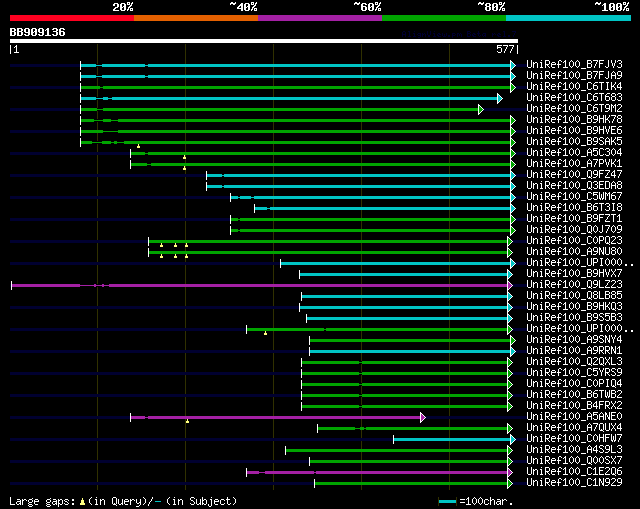Click the yellow gap marker under the A5ANE0 bar
This screenshot has height=509, width=640.
[x=187, y=421]
